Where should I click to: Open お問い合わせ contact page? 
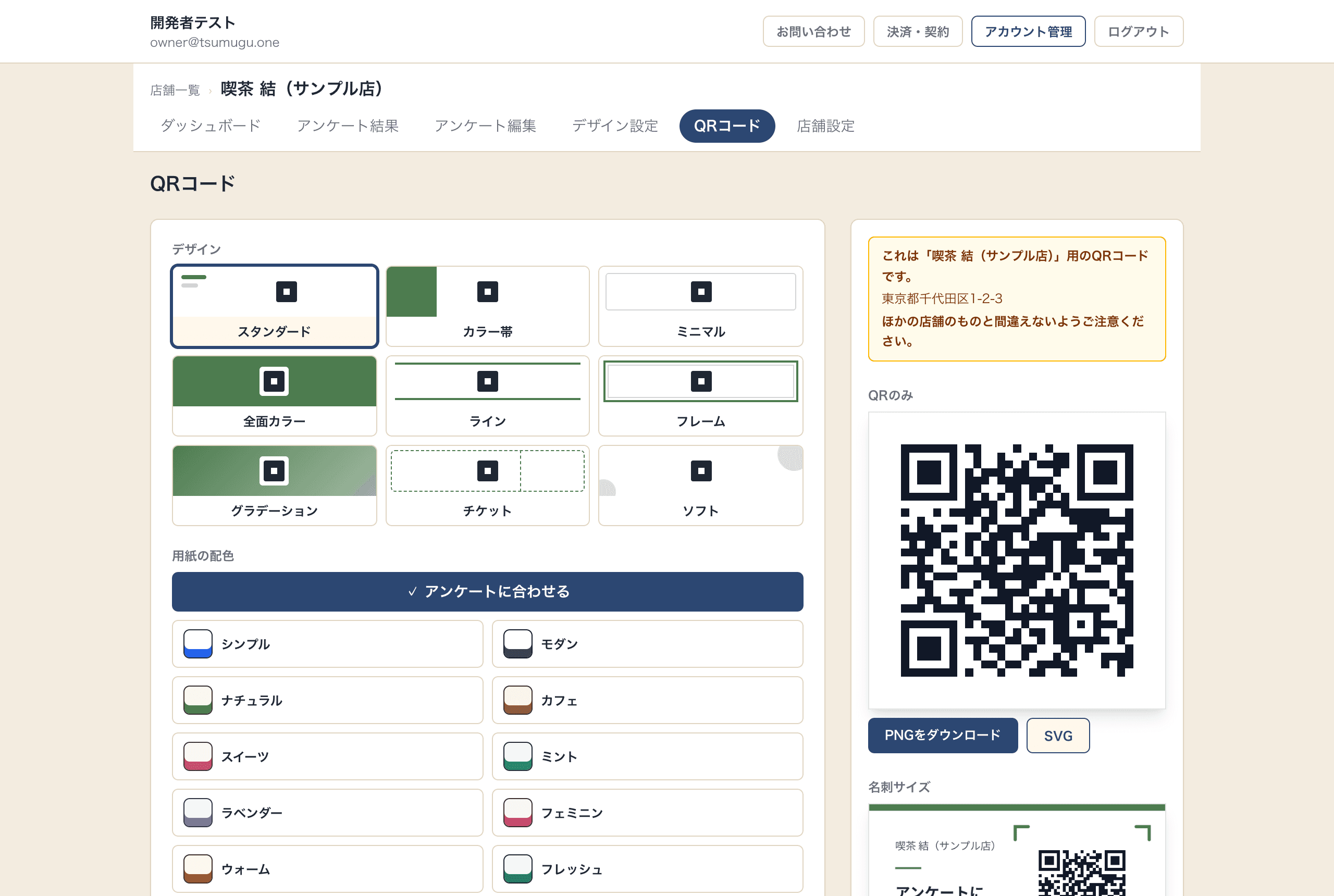coord(813,31)
